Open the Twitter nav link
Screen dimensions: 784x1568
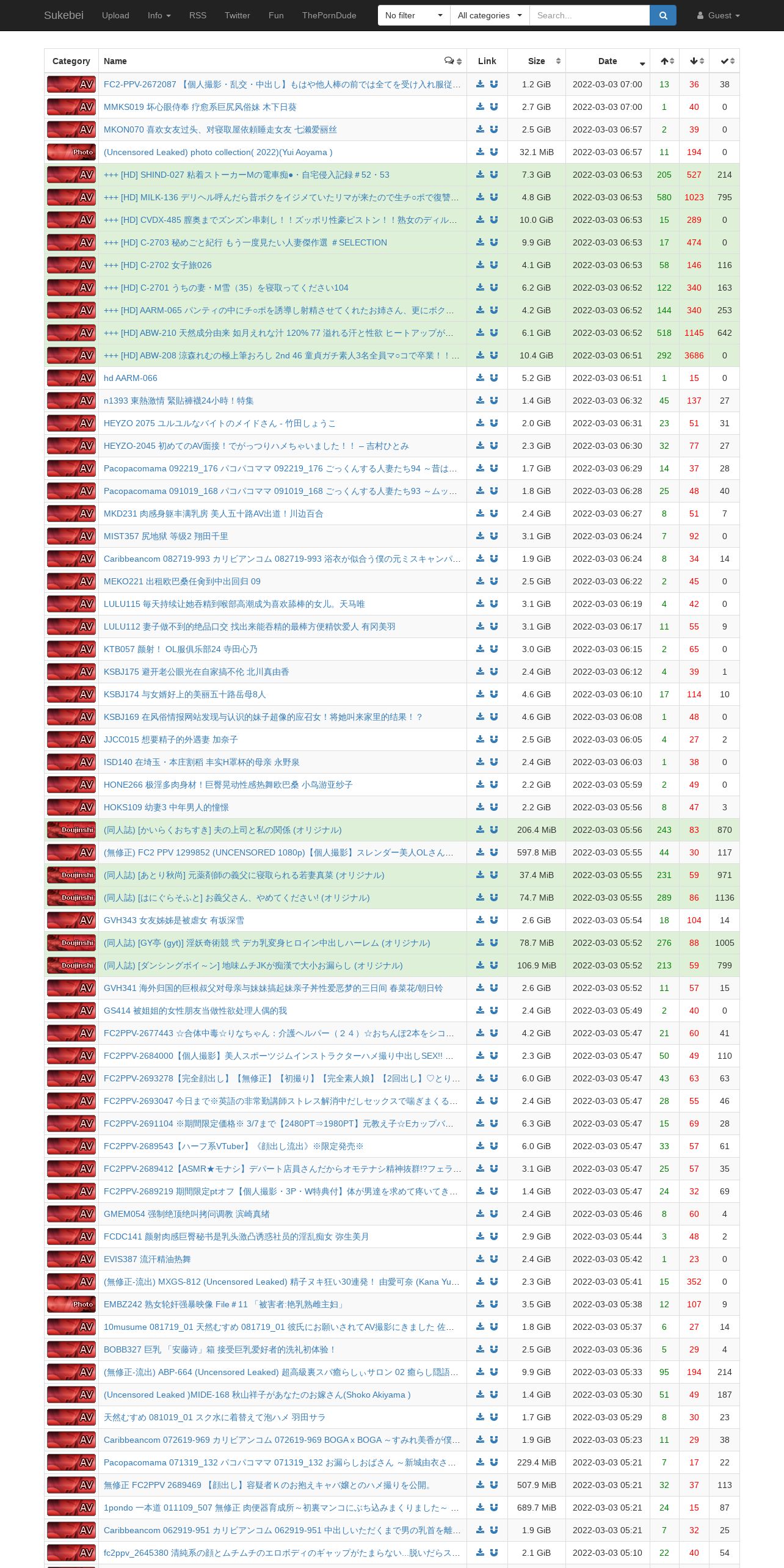(238, 15)
